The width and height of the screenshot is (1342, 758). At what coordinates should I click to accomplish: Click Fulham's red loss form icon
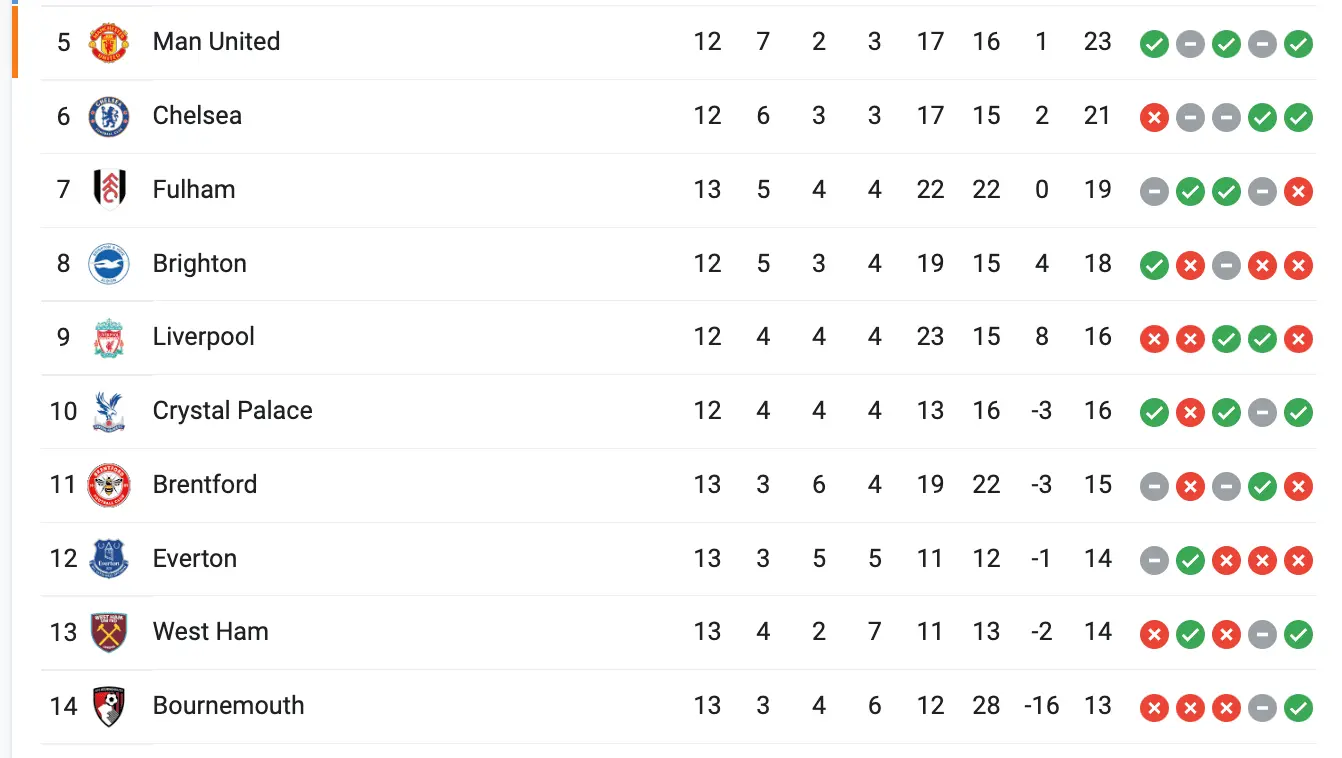click(x=1298, y=191)
